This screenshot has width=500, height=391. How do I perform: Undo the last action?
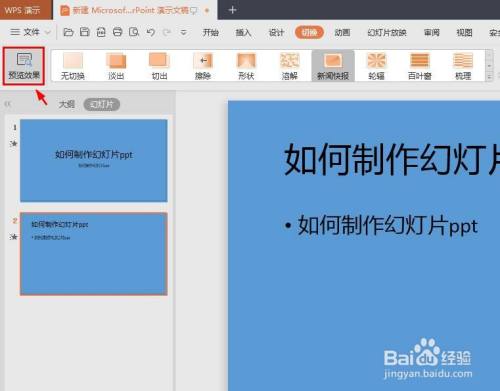pos(151,32)
